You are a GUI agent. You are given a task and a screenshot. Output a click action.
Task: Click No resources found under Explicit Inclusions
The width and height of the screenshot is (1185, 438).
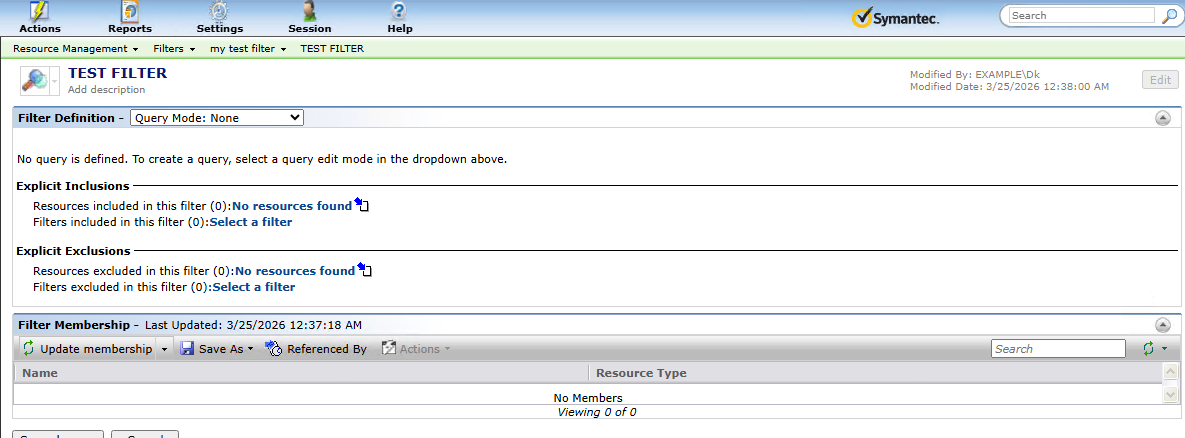[x=292, y=205]
